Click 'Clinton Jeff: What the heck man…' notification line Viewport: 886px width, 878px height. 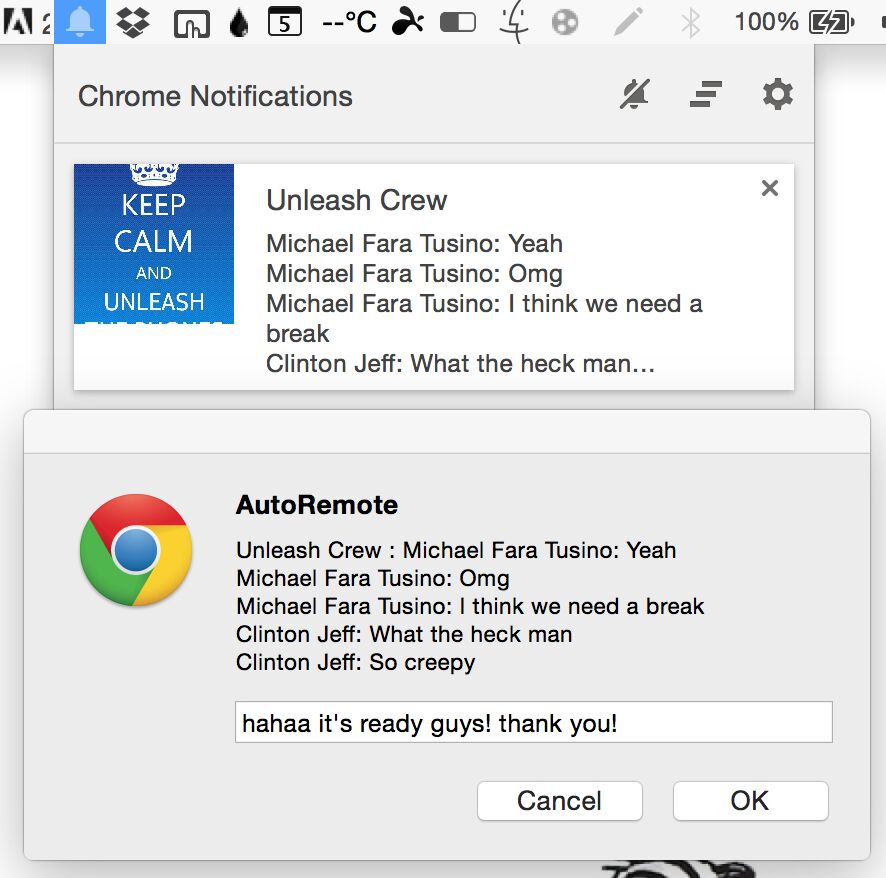click(x=461, y=363)
